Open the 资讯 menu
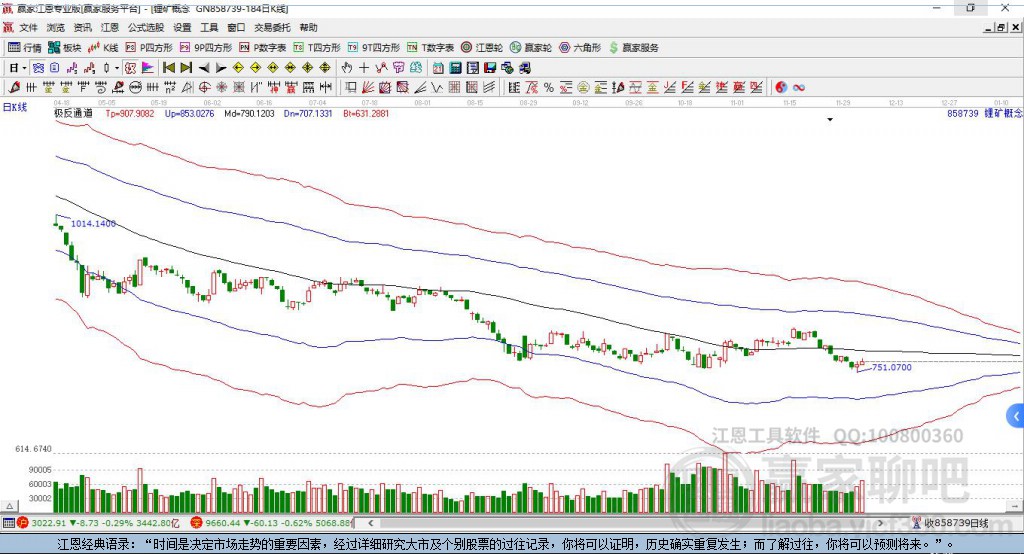The image size is (1024, 554). 82,27
